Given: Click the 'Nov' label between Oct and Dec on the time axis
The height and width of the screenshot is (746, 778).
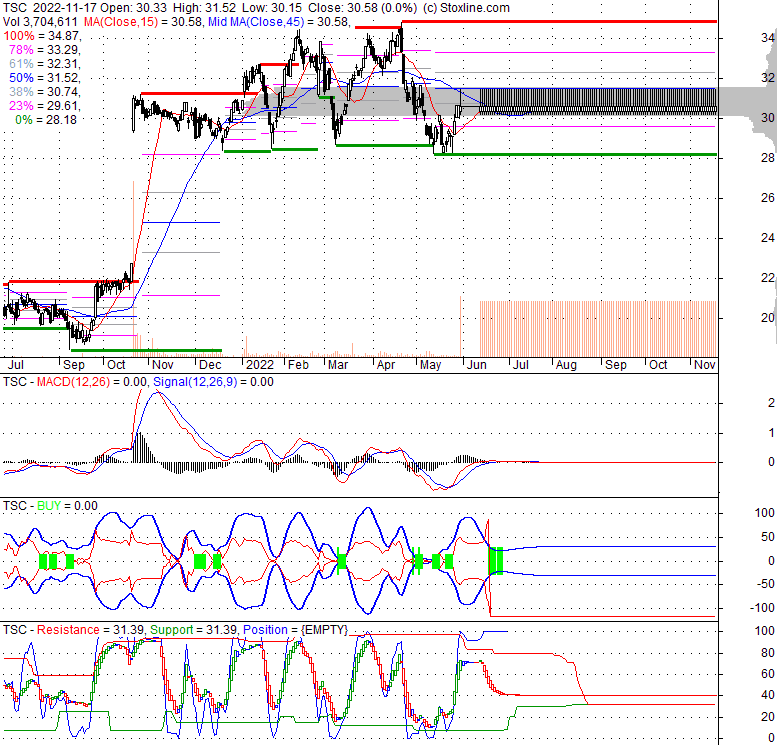Looking at the screenshot, I should pyautogui.click(x=162, y=365).
